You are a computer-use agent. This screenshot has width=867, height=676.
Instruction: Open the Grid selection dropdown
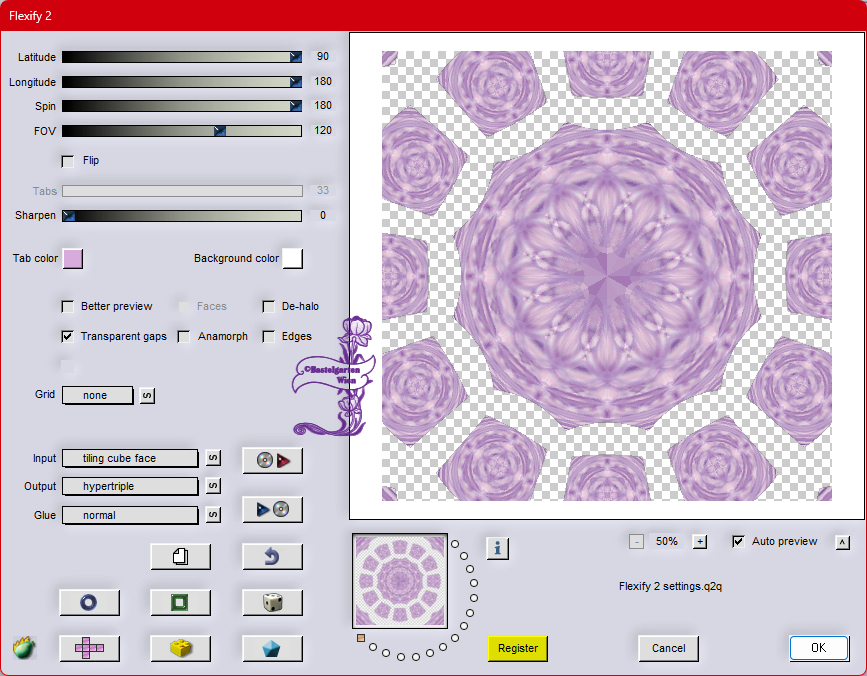click(97, 396)
